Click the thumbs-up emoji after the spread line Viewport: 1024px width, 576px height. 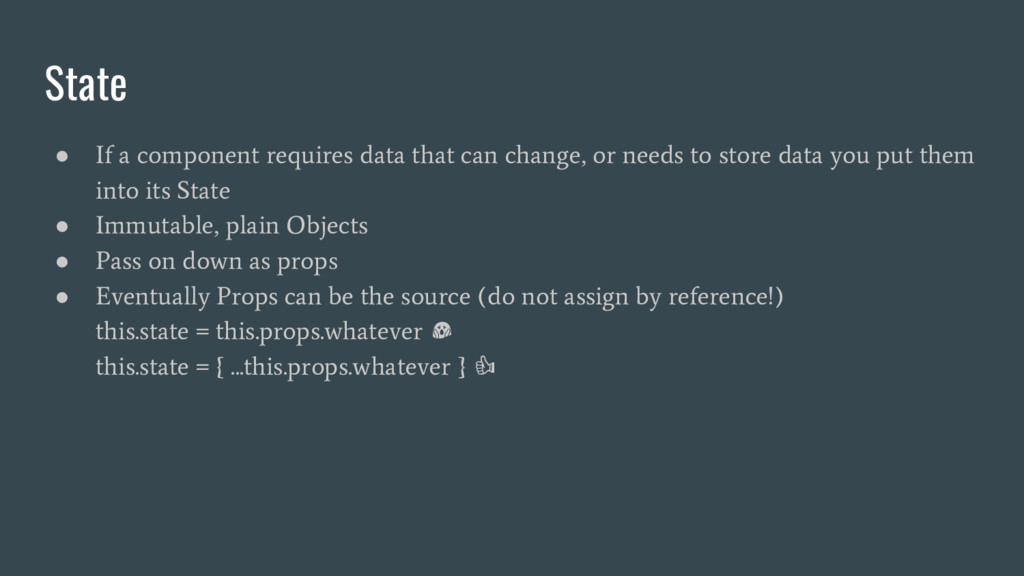[485, 366]
